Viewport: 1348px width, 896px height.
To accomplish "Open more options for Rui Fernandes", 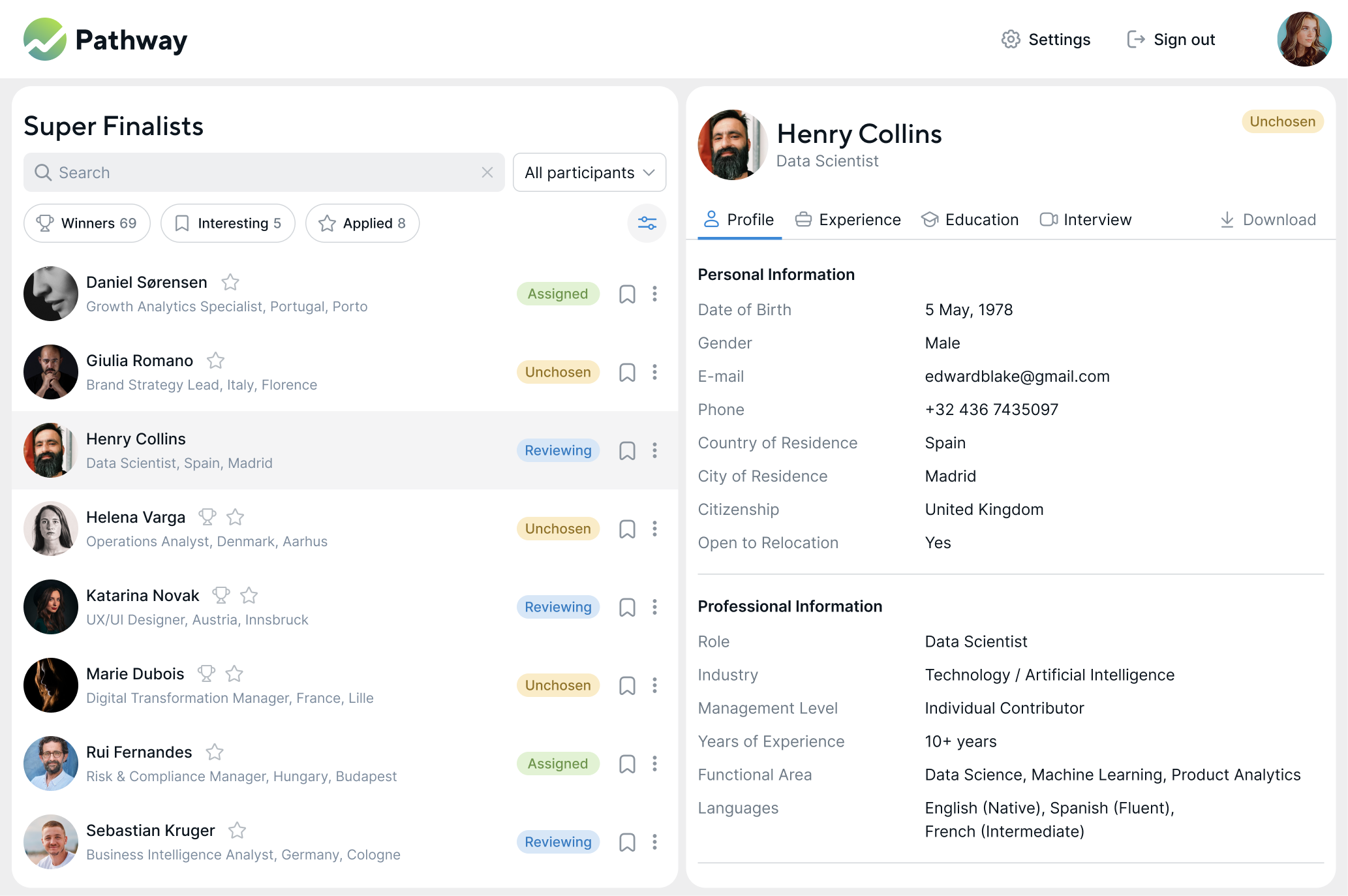I will 654,764.
